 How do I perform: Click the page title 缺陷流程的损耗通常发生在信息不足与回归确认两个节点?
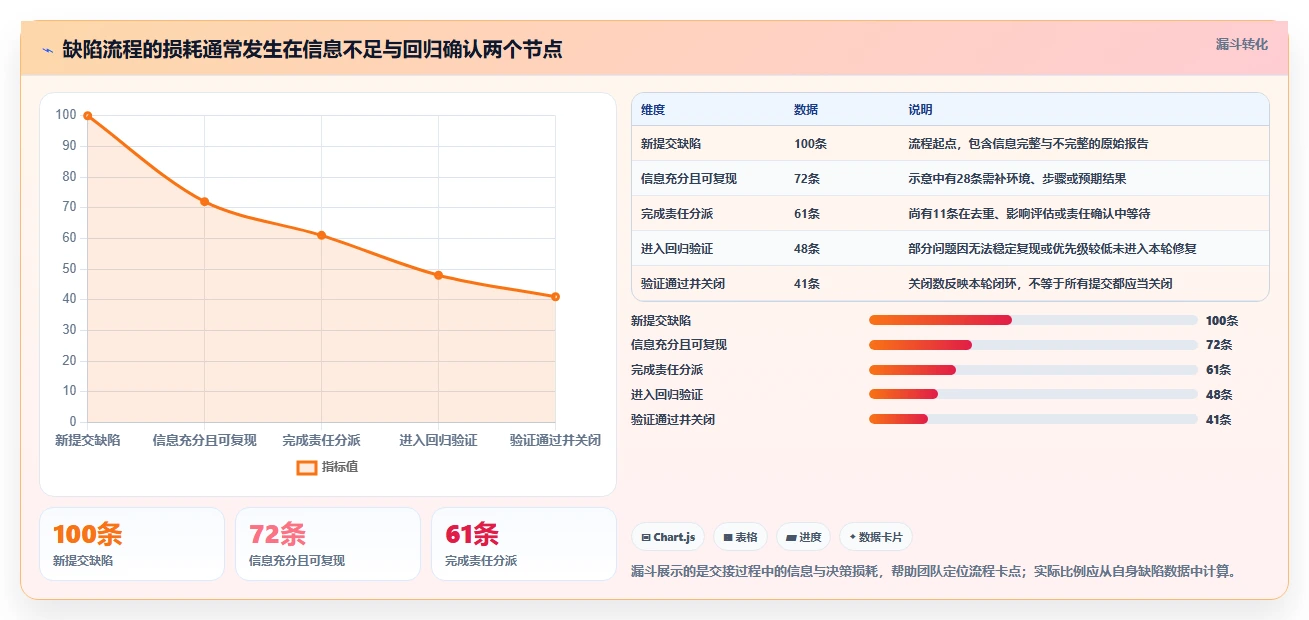[312, 49]
